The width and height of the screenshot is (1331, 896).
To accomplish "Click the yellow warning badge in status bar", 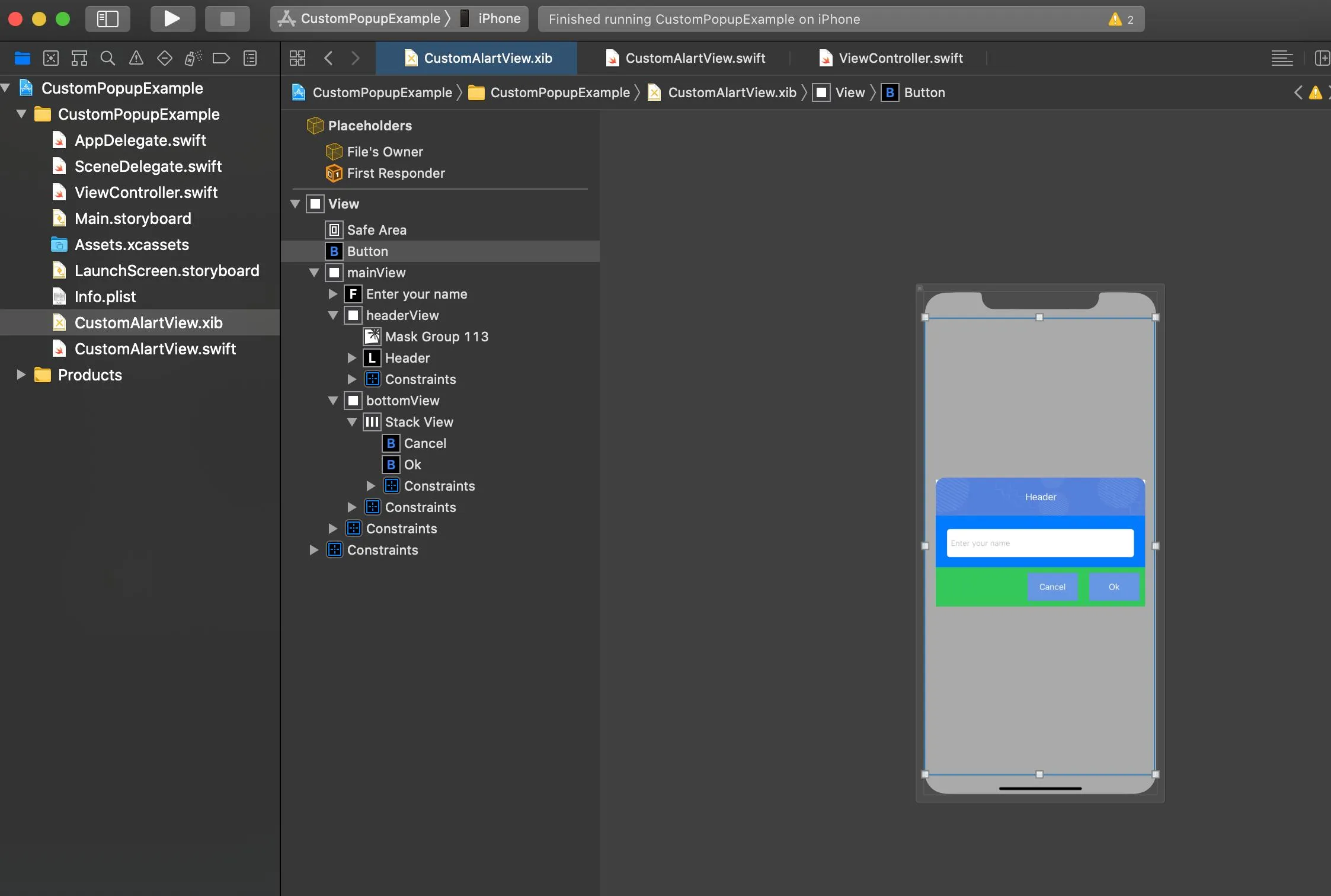I will point(1115,20).
